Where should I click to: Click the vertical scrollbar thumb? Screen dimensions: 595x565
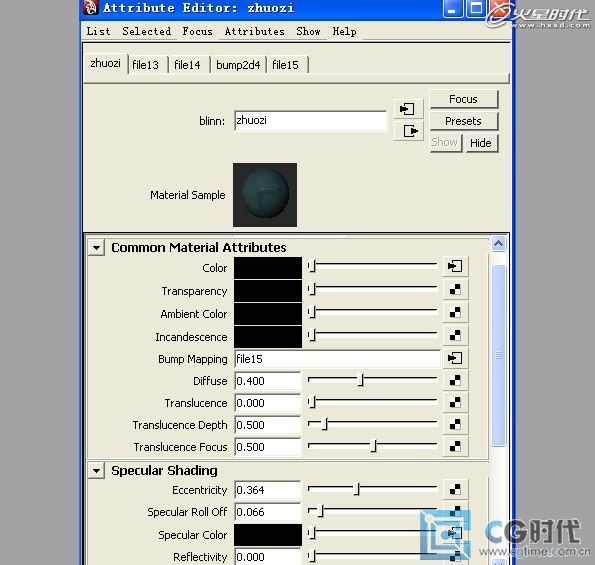point(498,356)
